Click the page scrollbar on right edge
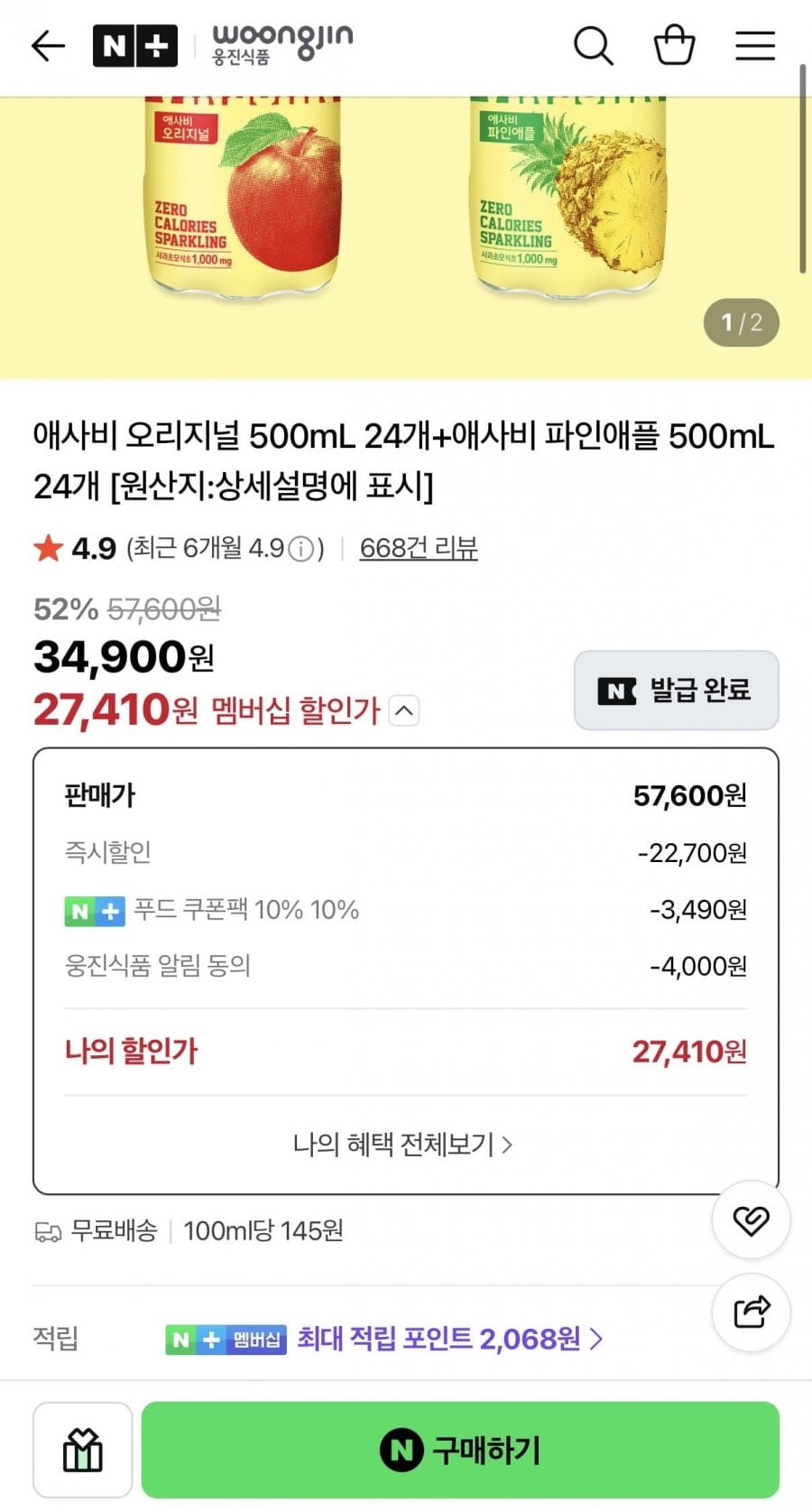 click(x=802, y=169)
